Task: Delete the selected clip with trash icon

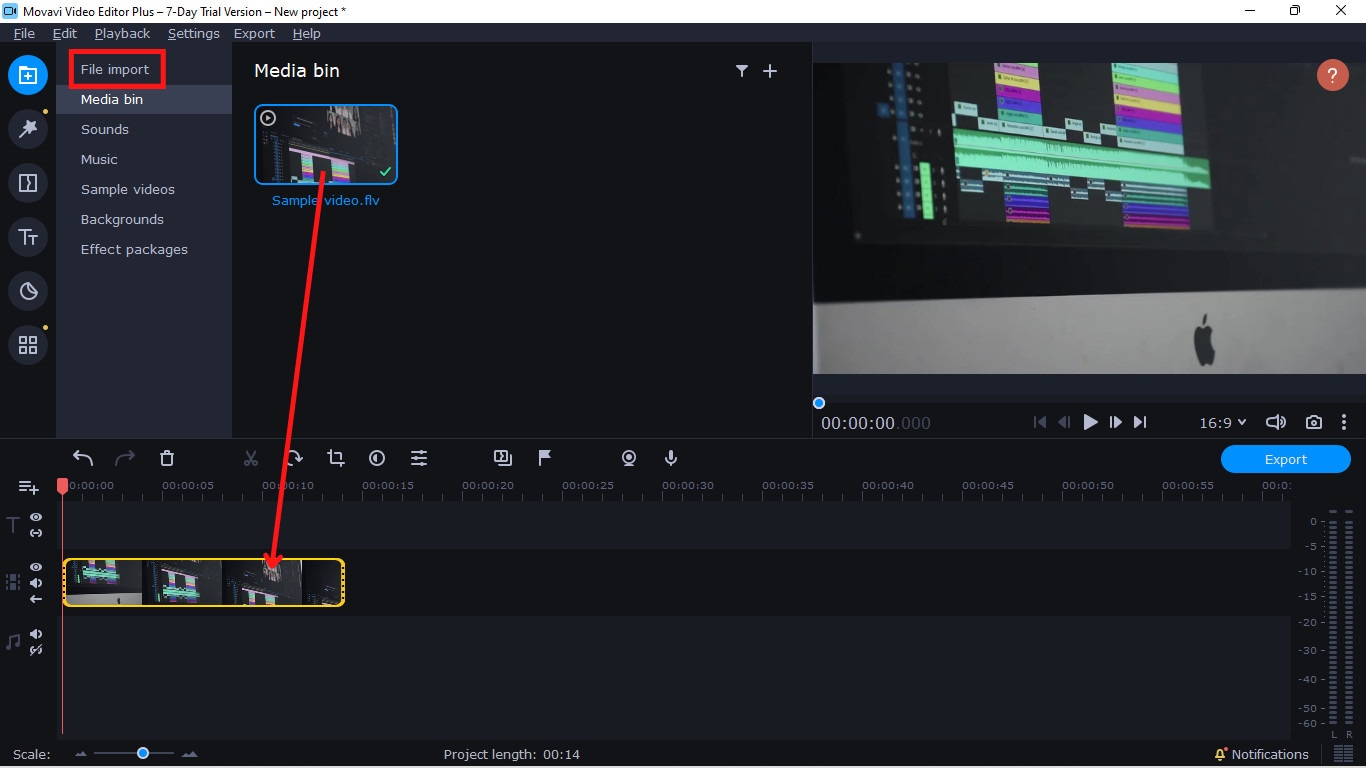Action: [x=167, y=458]
